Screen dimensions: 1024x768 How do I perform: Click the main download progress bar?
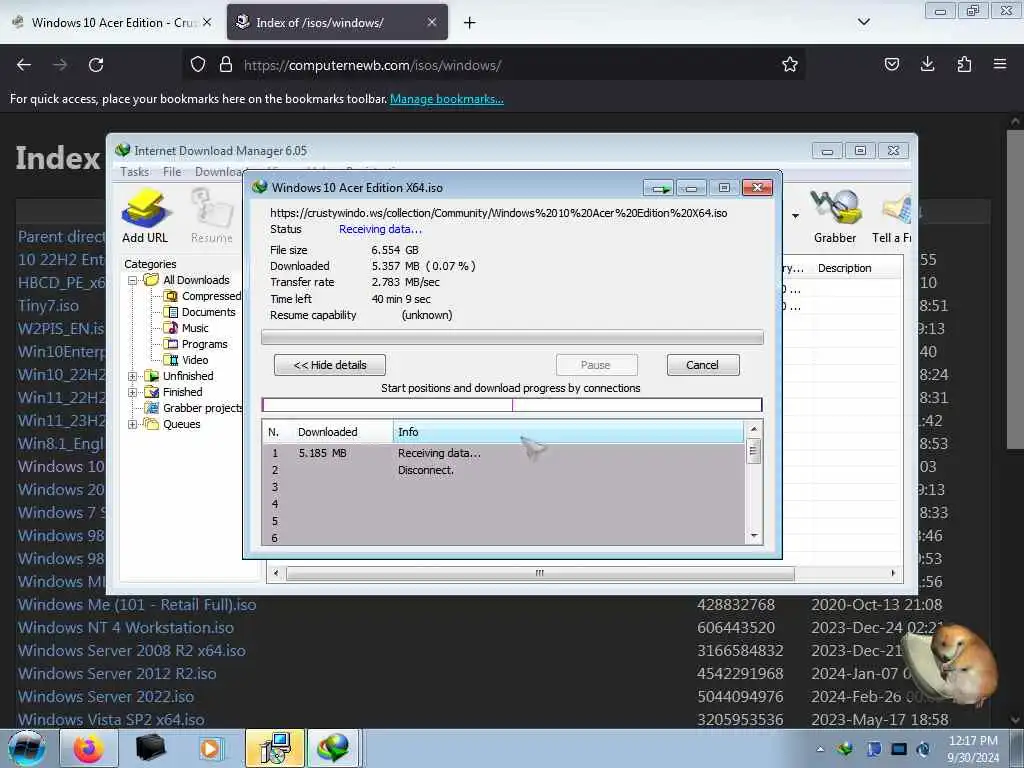click(512, 338)
